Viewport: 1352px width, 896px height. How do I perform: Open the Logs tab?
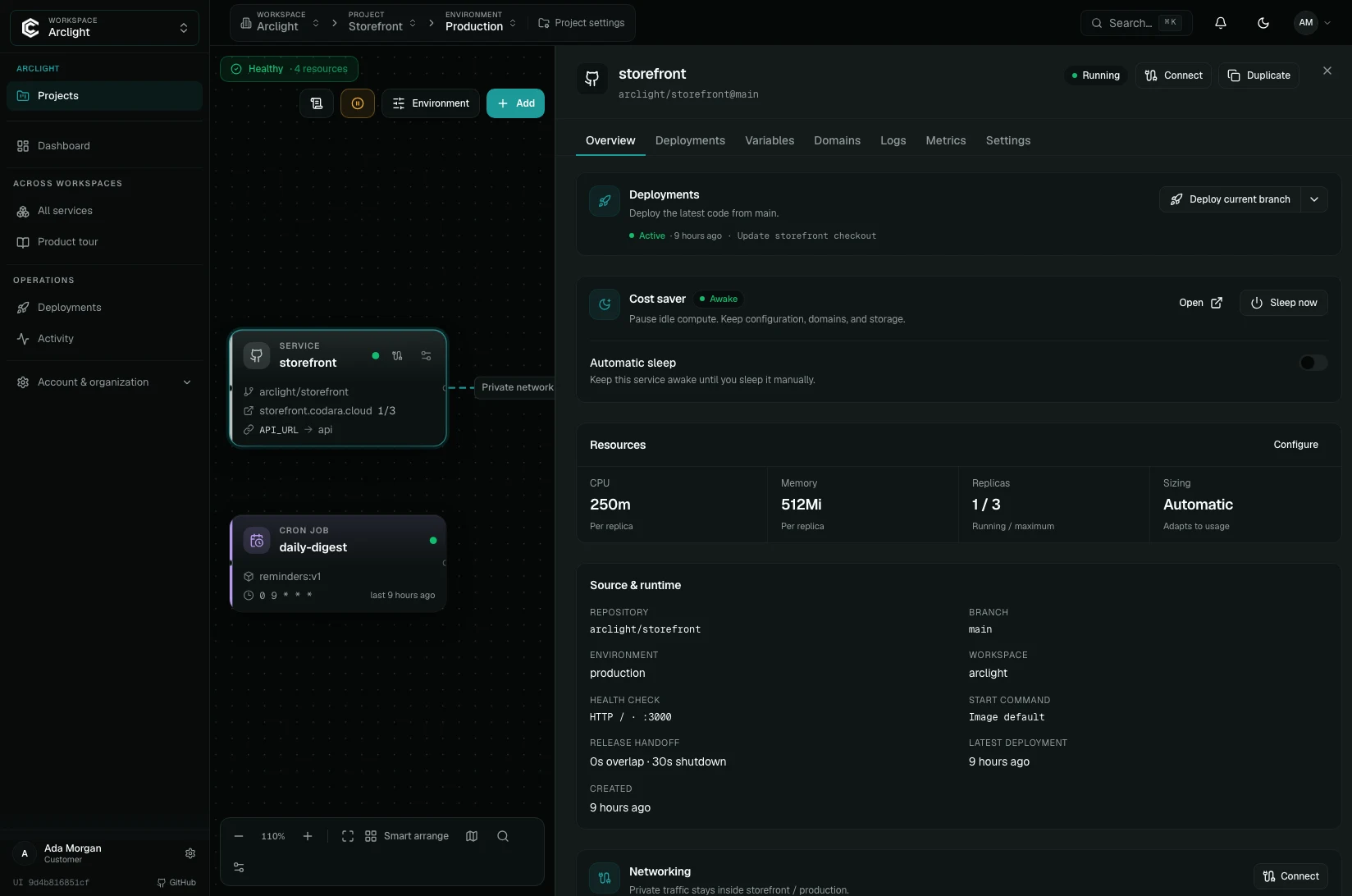893,140
